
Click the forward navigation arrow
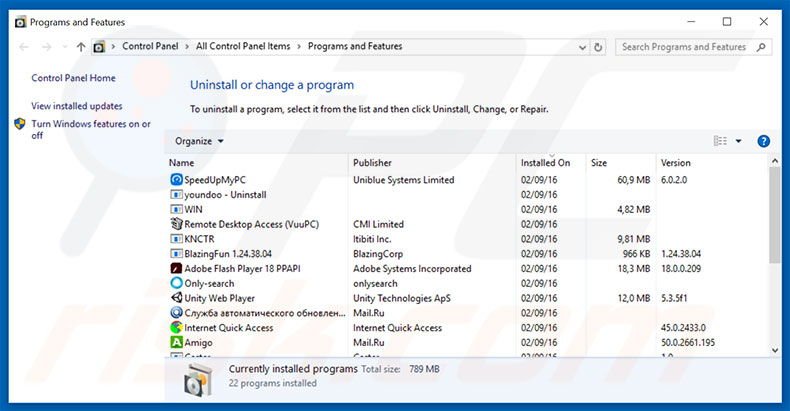point(47,47)
